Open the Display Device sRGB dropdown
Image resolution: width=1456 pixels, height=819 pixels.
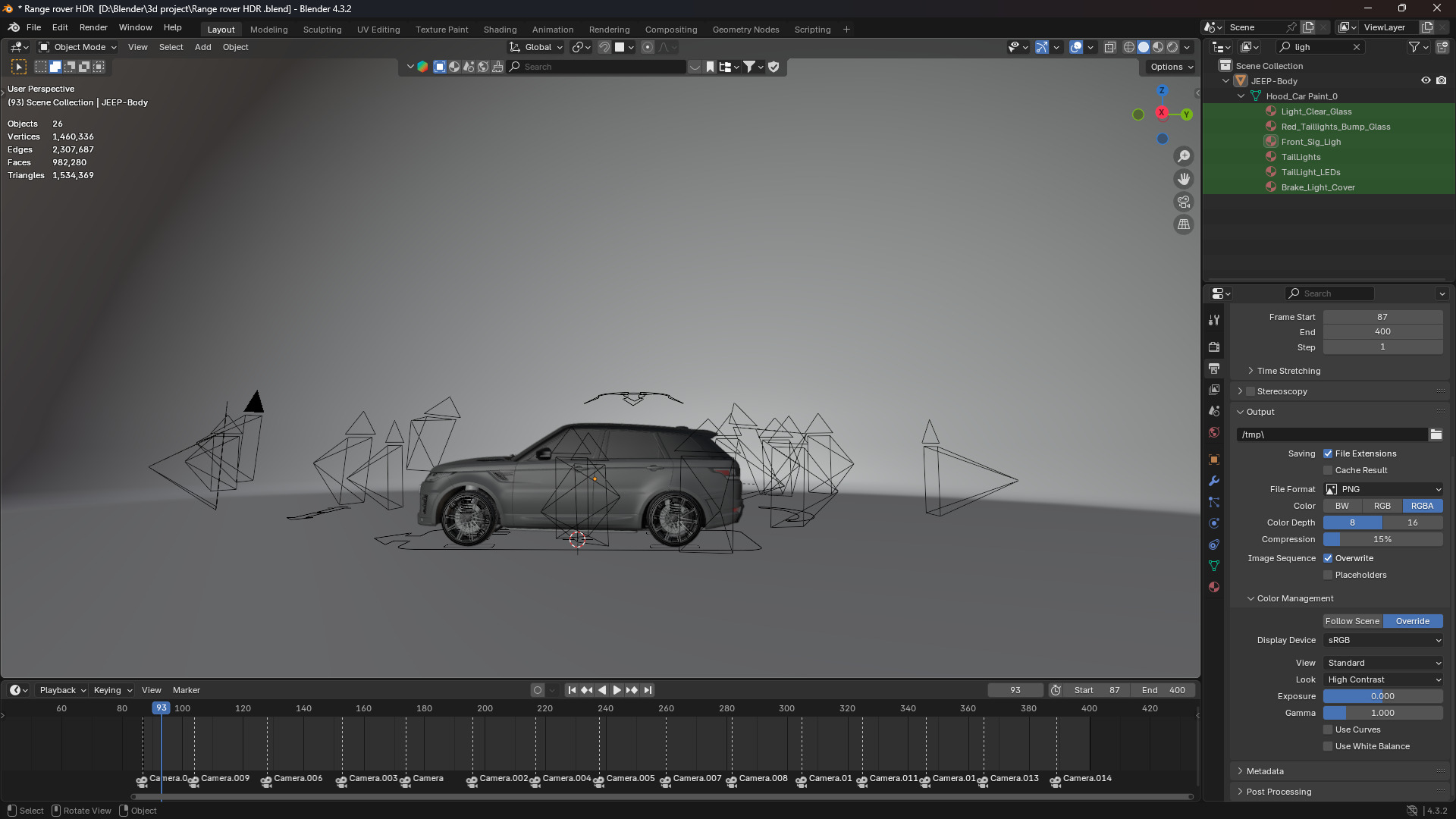[x=1383, y=640]
